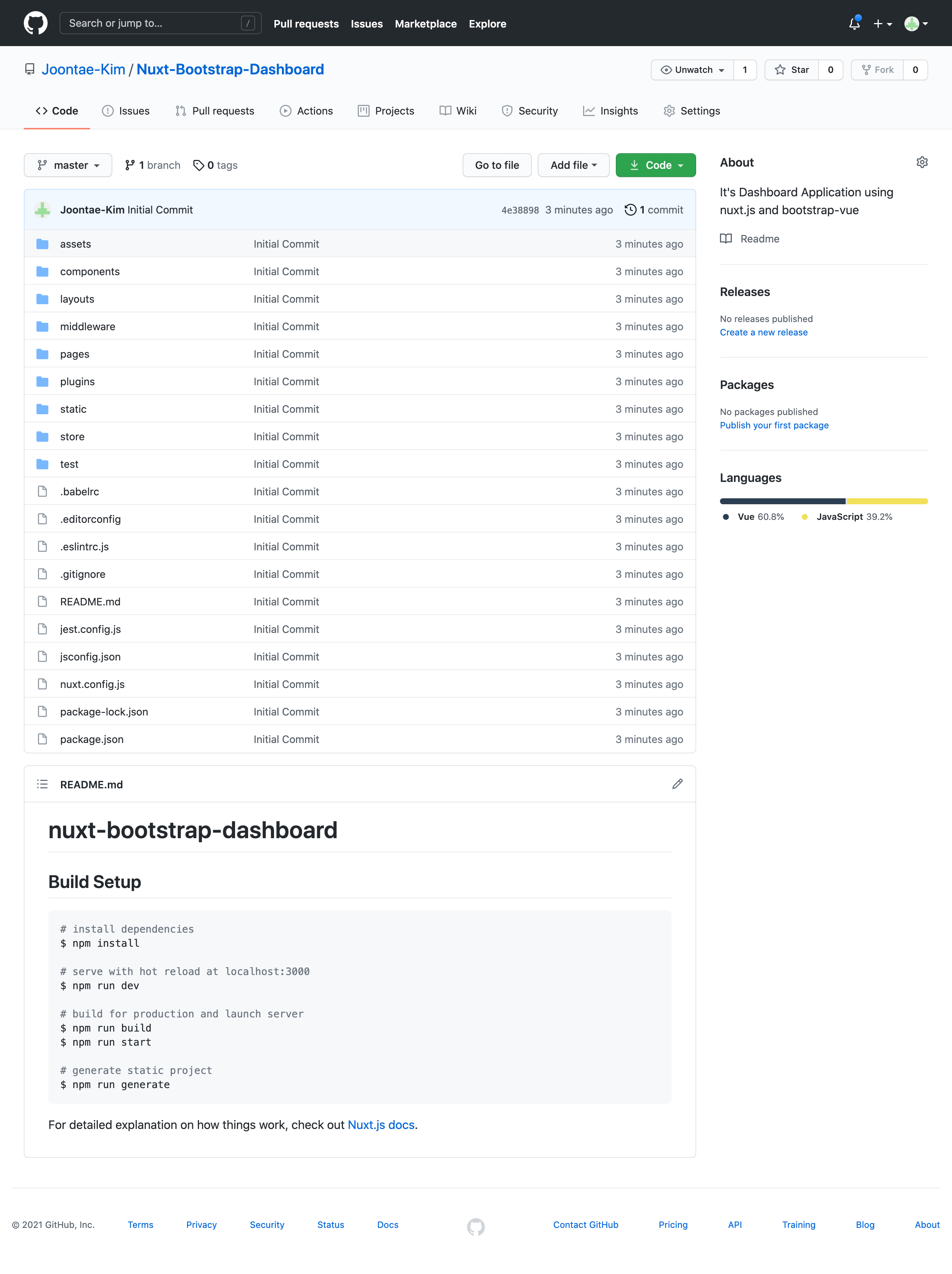The image size is (952, 1274).
Task: Open Marketplace in the top navigation
Action: [x=425, y=24]
